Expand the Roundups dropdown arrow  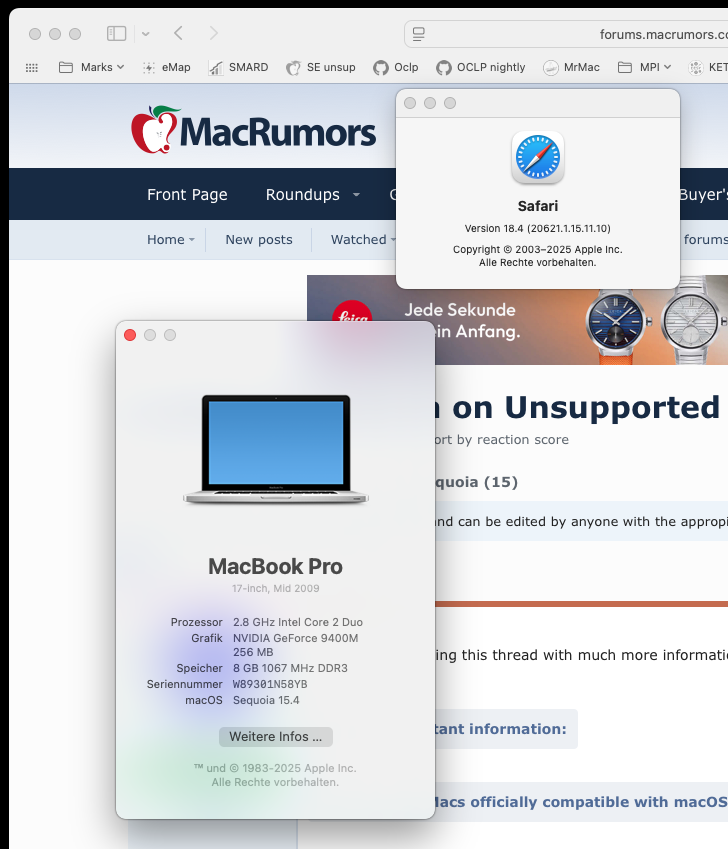356,194
